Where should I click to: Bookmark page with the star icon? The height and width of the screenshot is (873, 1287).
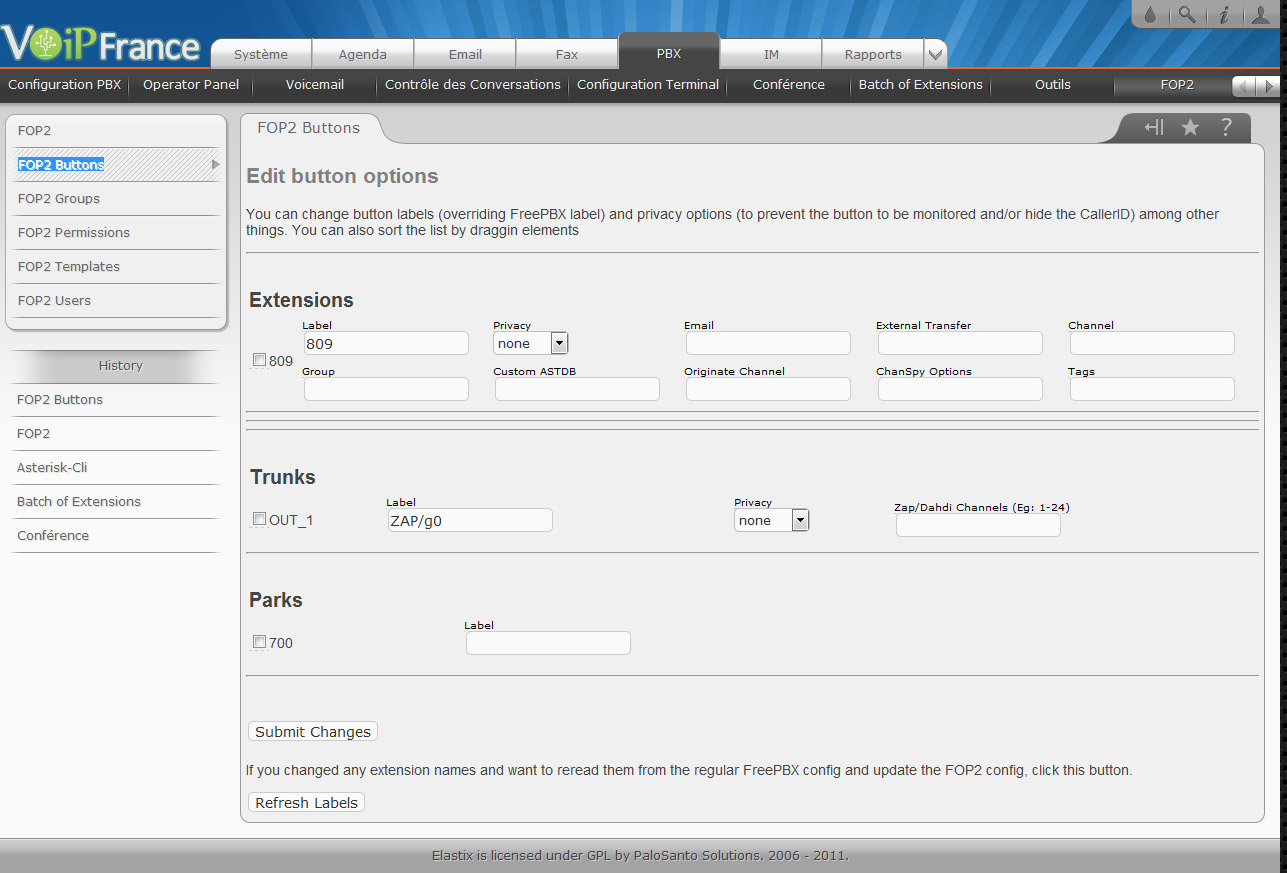1190,127
